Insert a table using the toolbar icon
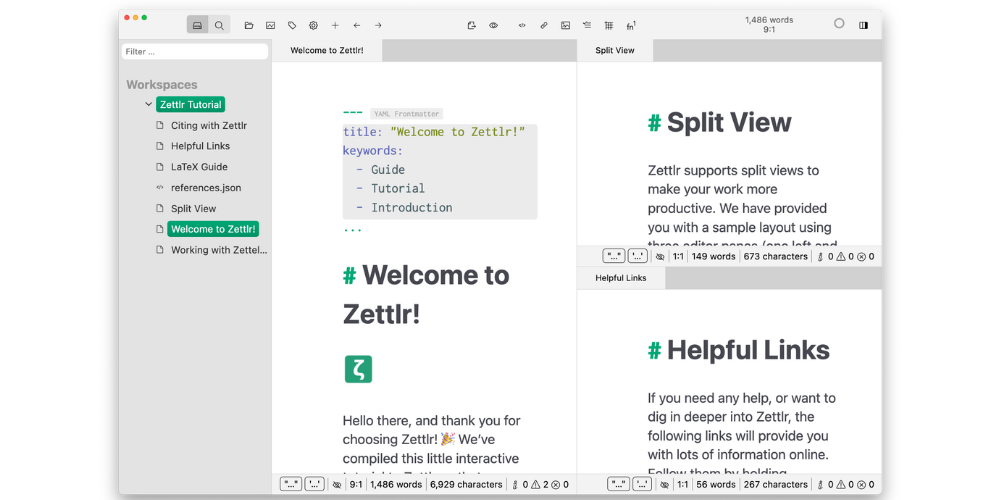 608,25
